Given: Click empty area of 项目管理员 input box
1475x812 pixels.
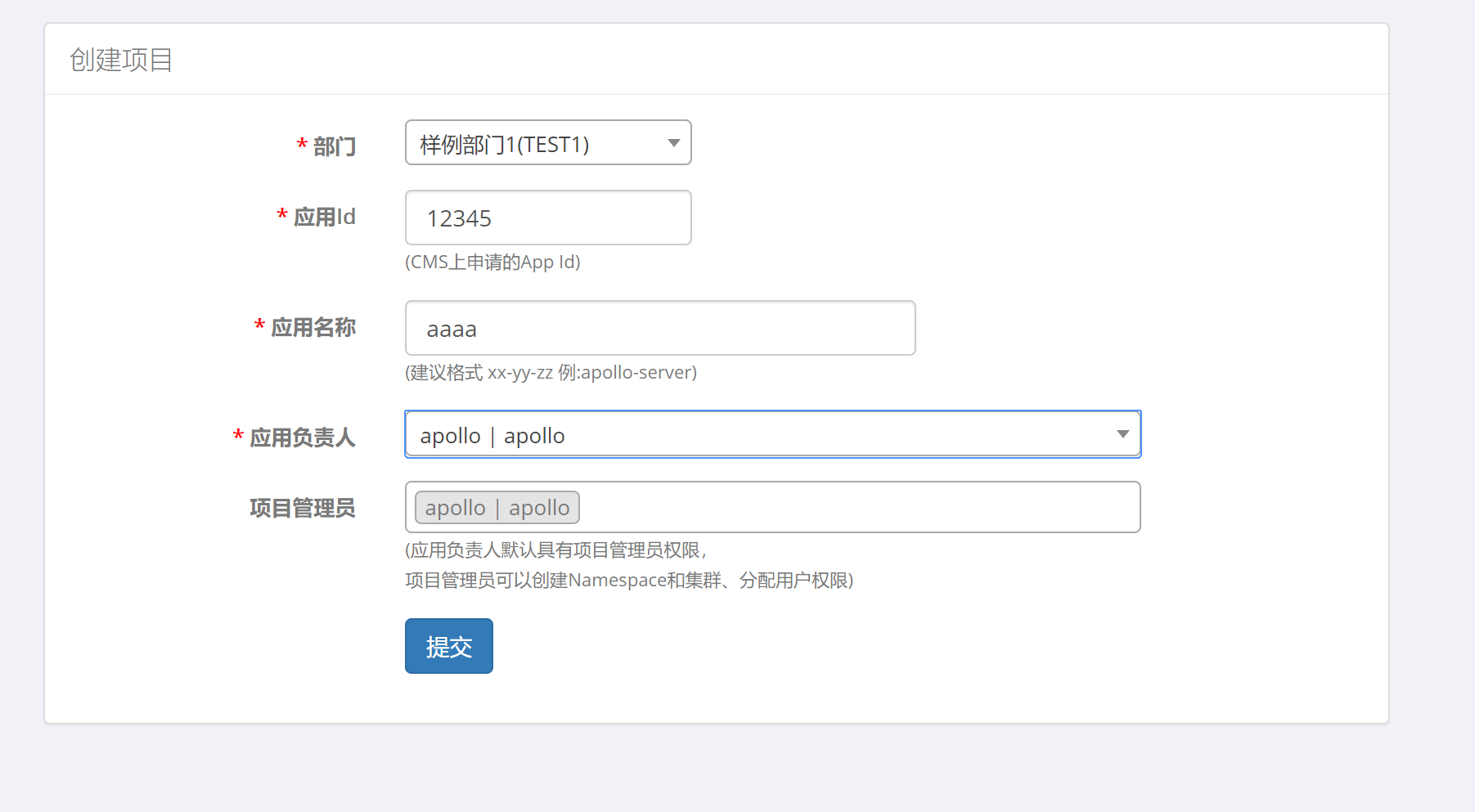Looking at the screenshot, I should 859,508.
